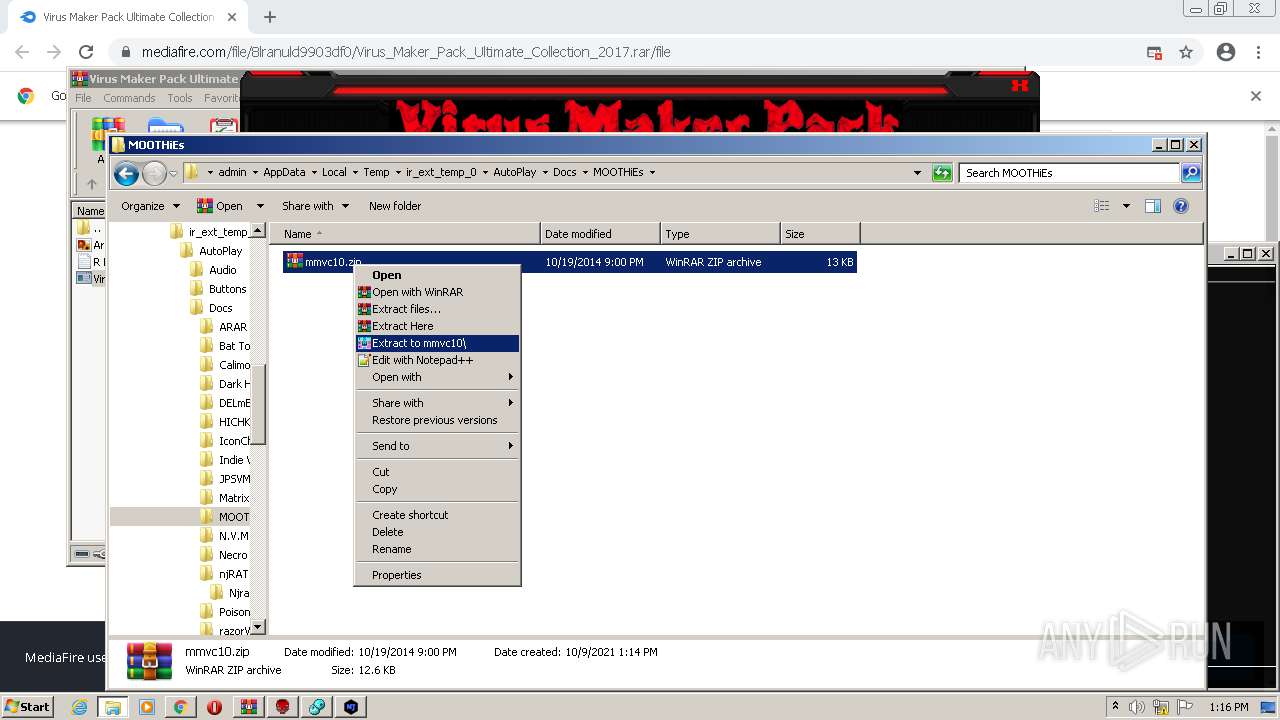
Task: Click the Explorer Back navigation arrow
Action: [x=126, y=174]
